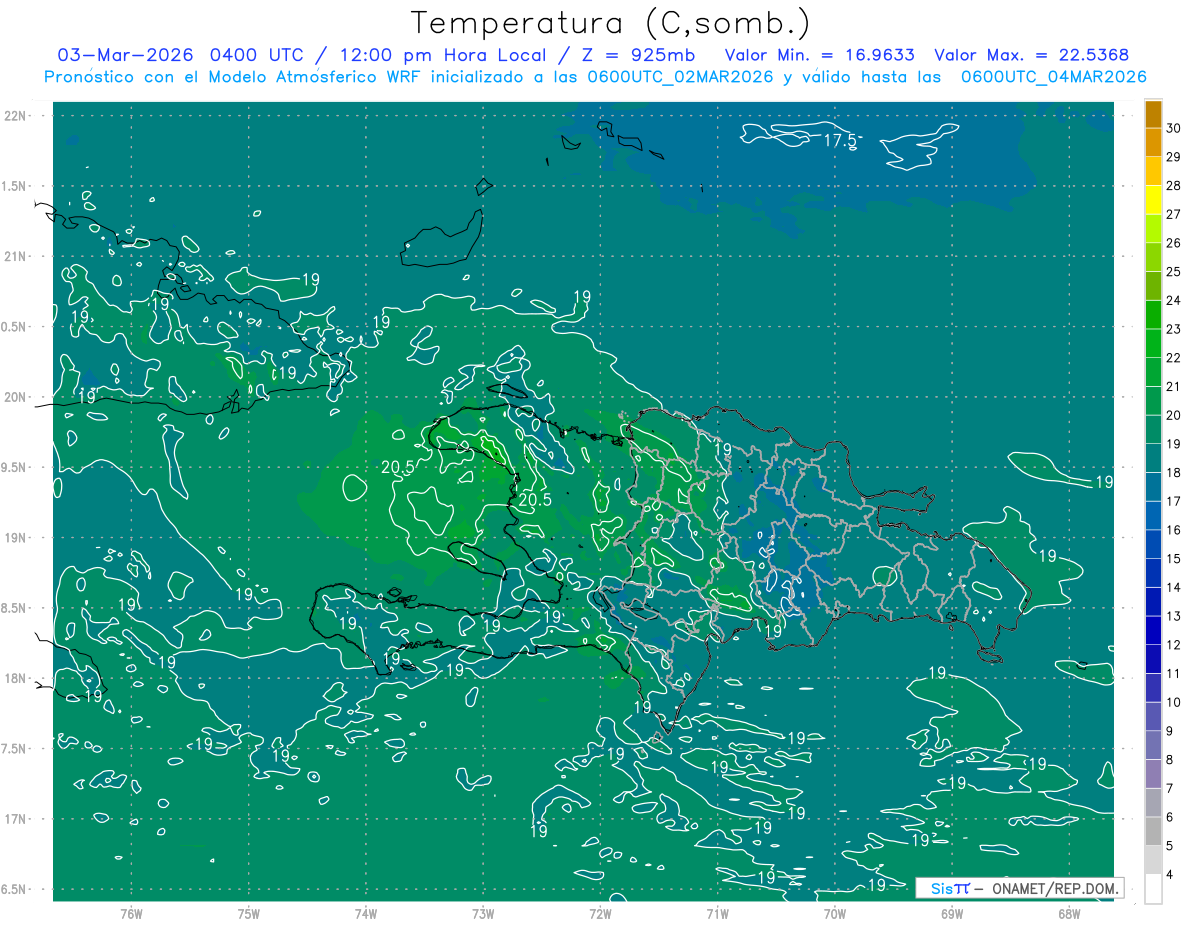The width and height of the screenshot is (1200, 927).
Task: Pick purple legend band between 8 and 9
Action: click(1153, 745)
